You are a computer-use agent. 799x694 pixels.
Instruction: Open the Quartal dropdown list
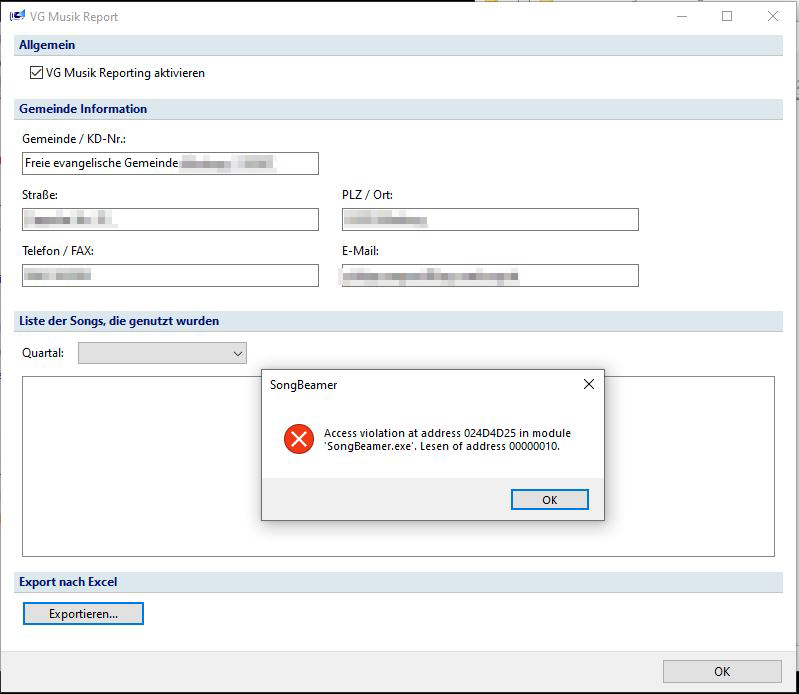162,353
